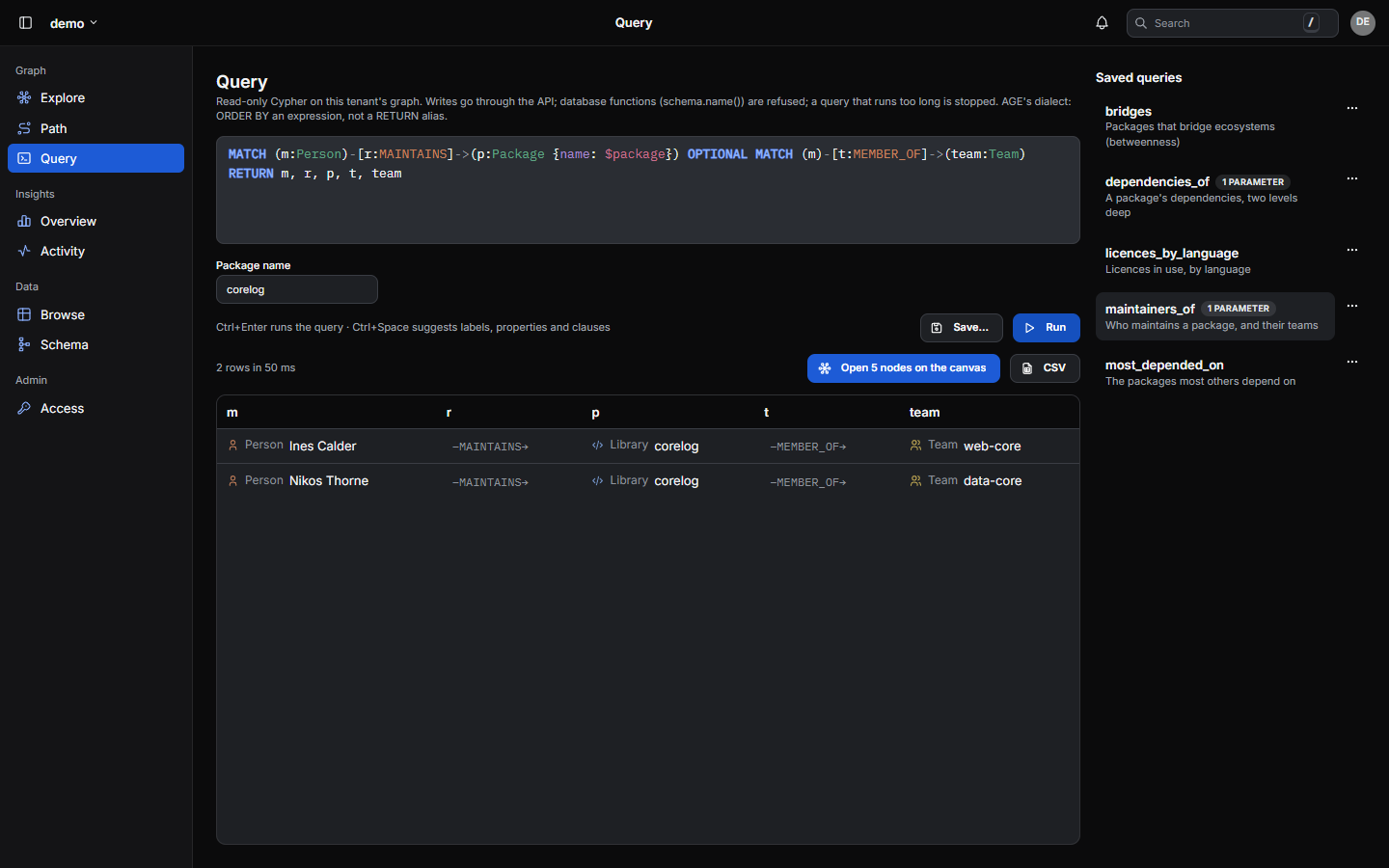Open options menu for most_depended_on
The height and width of the screenshot is (868, 1389).
click(x=1352, y=362)
